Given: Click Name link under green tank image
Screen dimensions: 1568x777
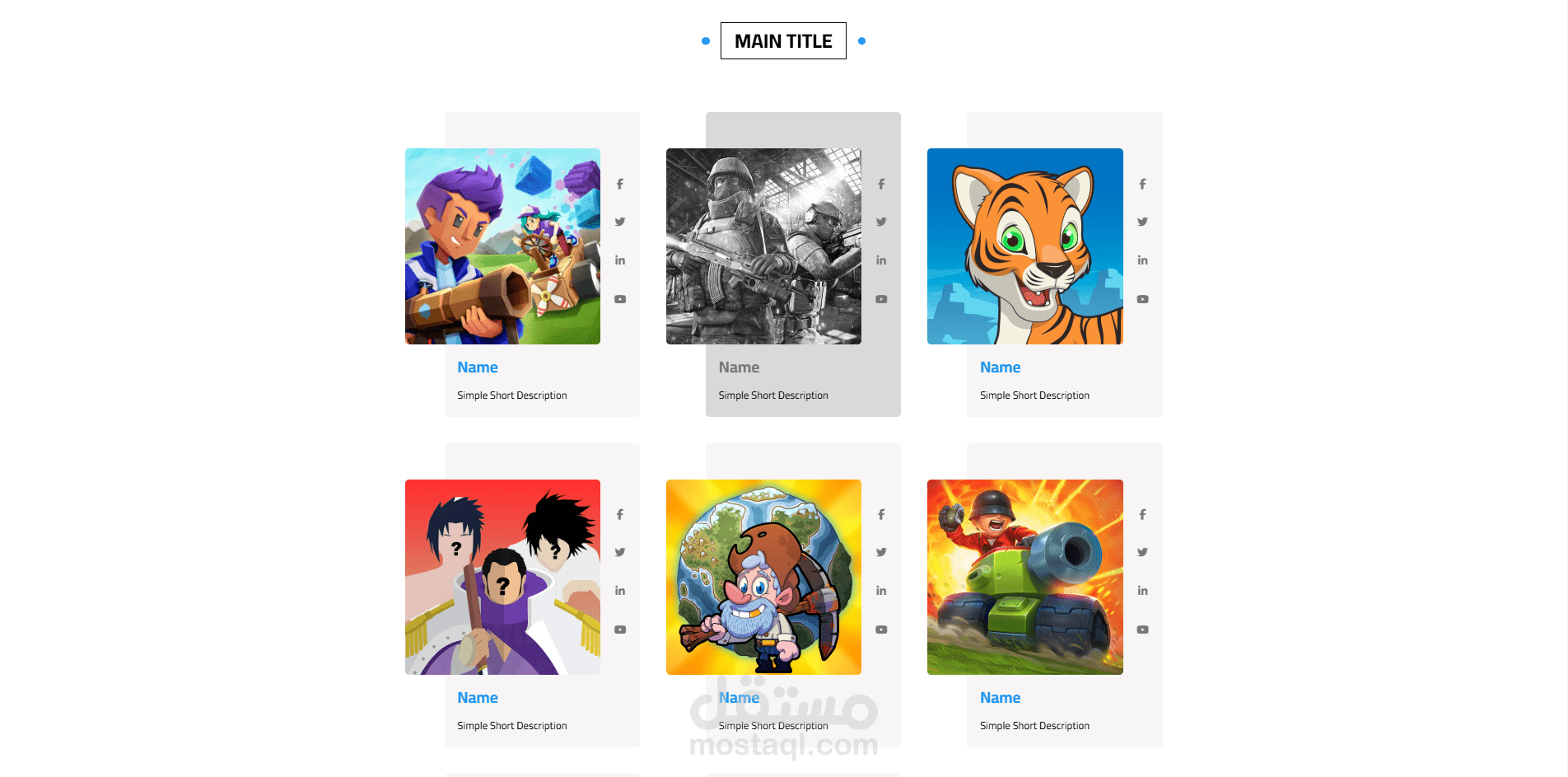Looking at the screenshot, I should coord(1000,698).
